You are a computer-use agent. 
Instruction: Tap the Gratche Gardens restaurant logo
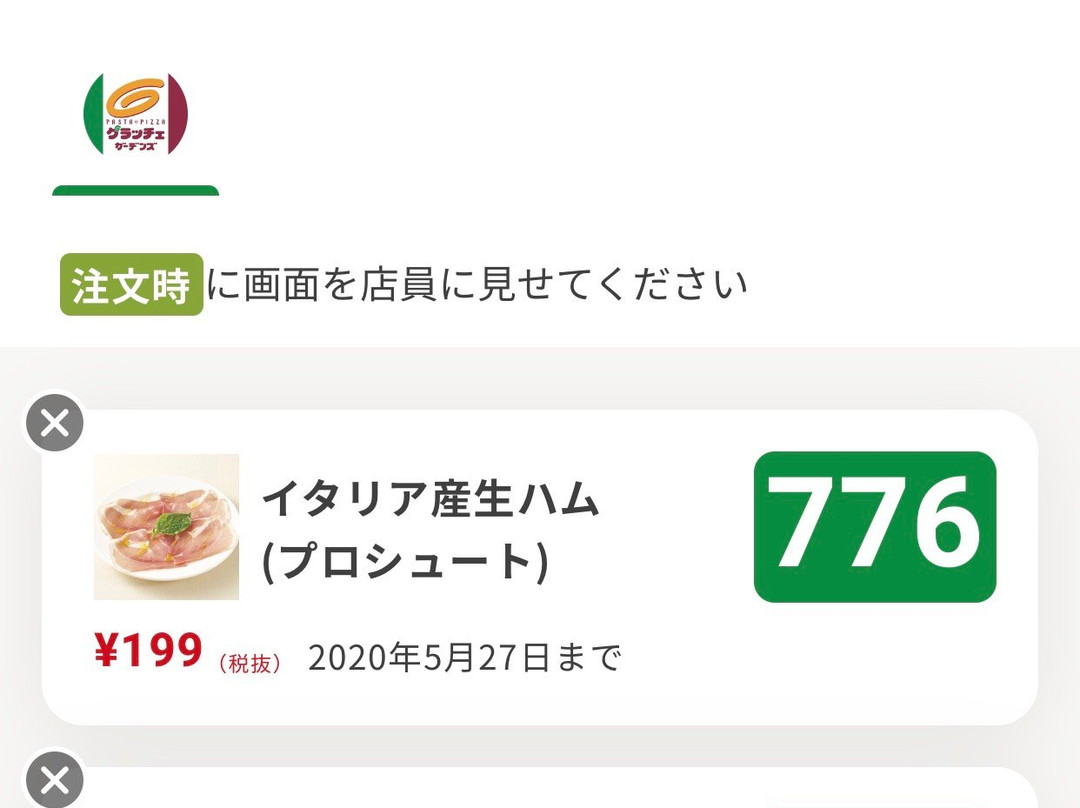136,114
